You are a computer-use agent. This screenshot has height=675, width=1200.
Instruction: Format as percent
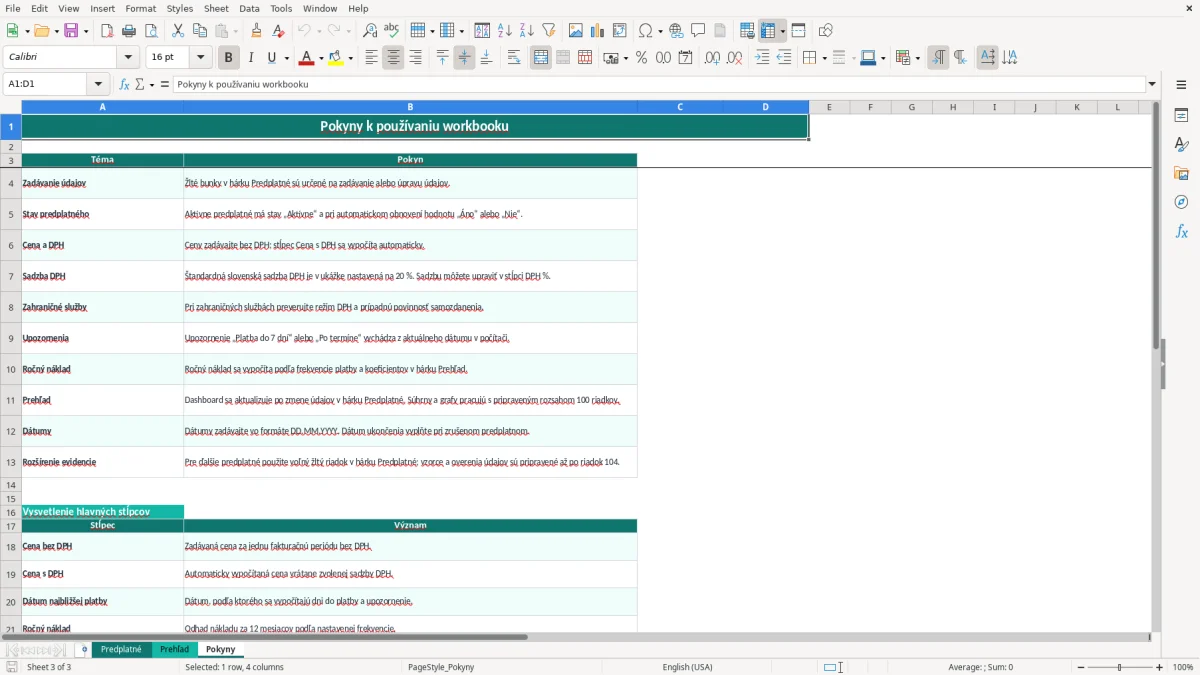coord(641,58)
